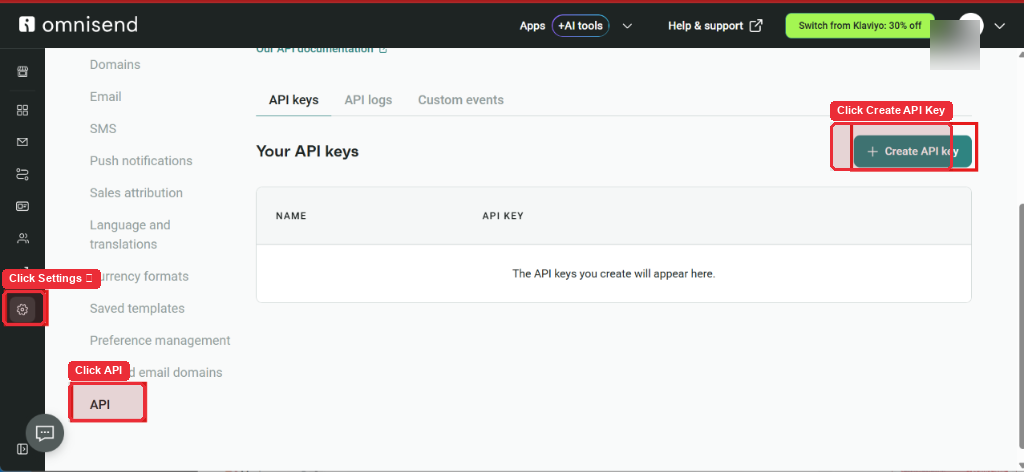Viewport: 1024px width, 472px height.
Task: Open the Forms icon in sidebar
Action: point(22,206)
